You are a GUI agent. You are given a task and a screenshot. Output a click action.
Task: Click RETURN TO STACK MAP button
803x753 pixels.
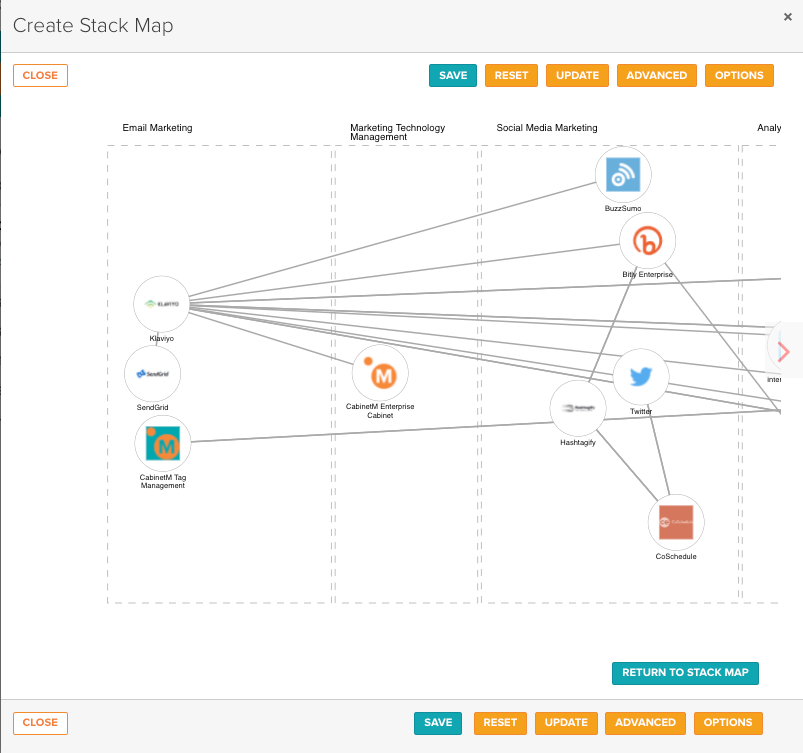tap(685, 673)
